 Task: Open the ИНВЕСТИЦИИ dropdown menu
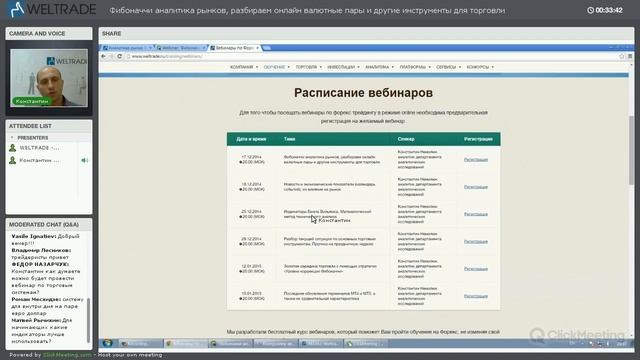(343, 67)
